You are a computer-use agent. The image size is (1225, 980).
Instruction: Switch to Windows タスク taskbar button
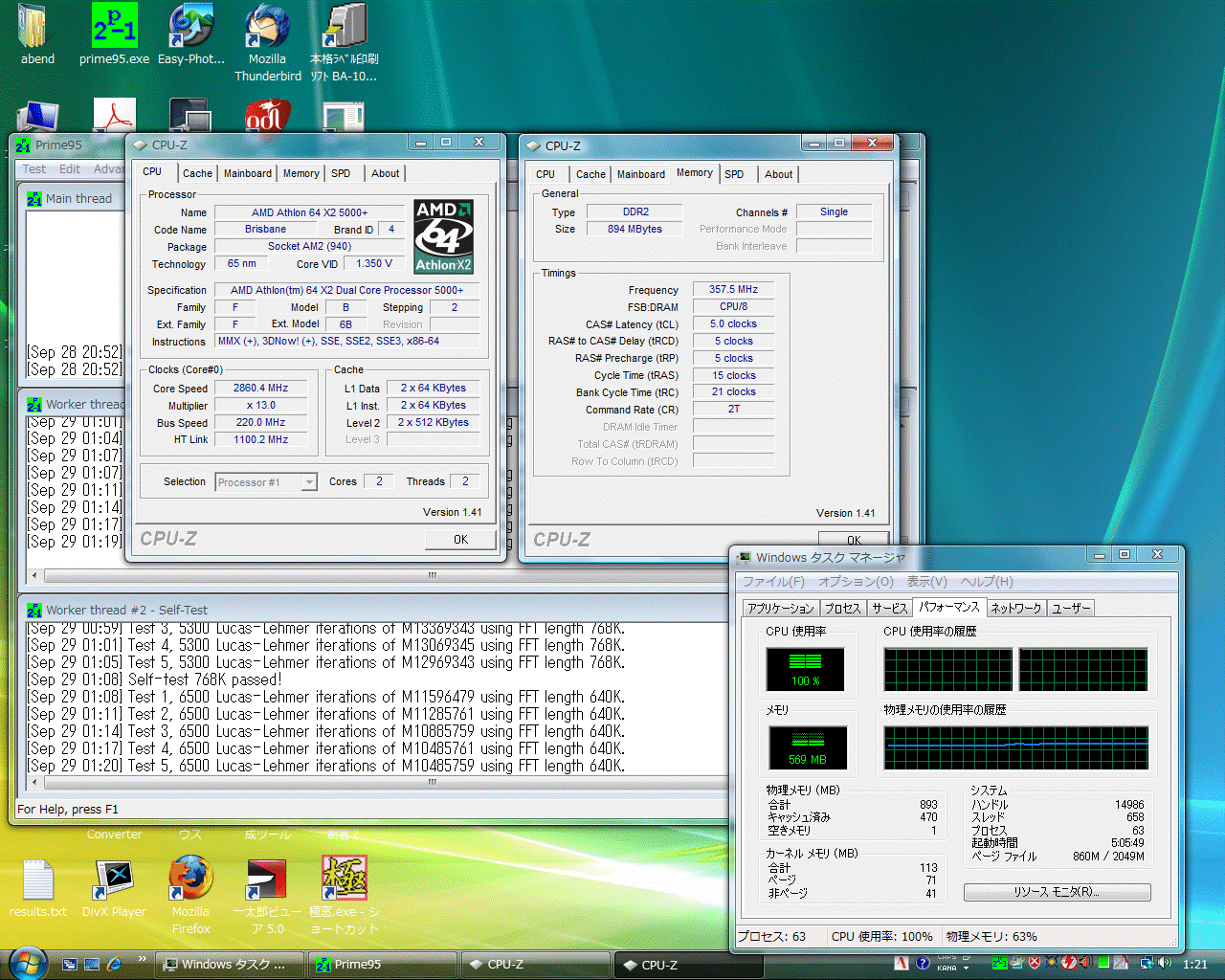point(230,964)
